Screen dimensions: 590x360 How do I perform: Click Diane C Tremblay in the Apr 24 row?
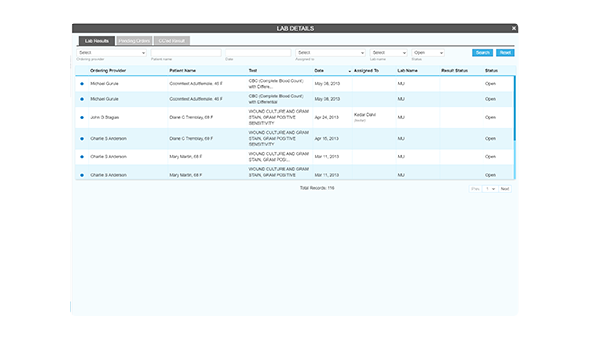pyautogui.click(x=191, y=117)
